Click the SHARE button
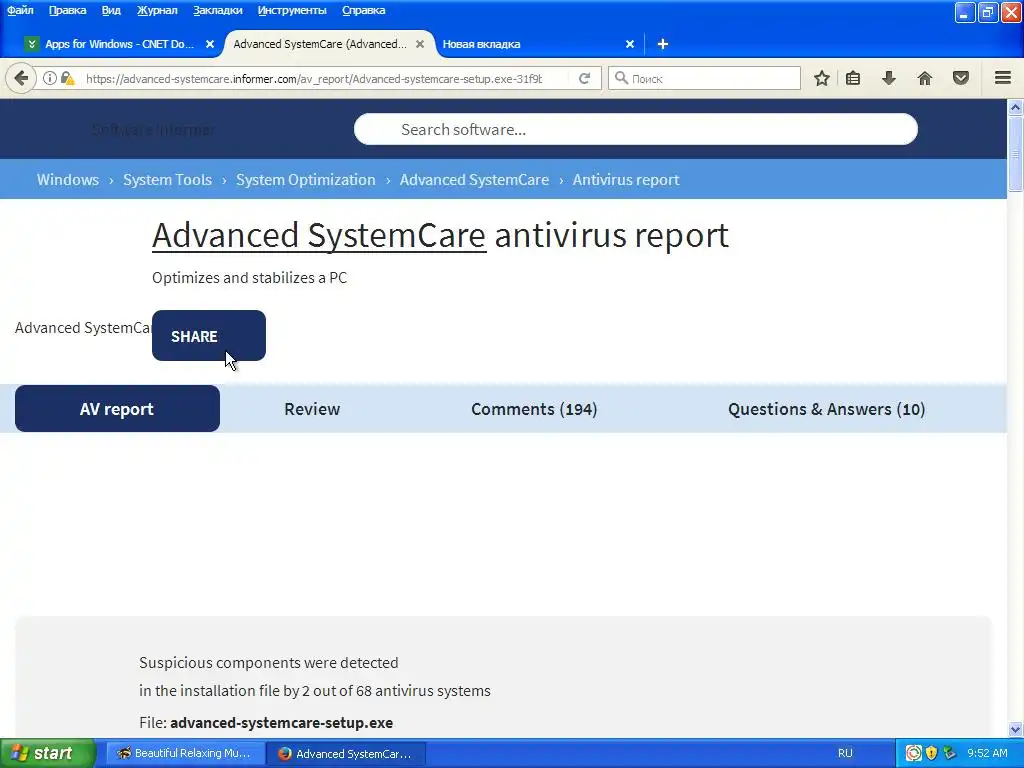This screenshot has height=768, width=1024. 209,336
